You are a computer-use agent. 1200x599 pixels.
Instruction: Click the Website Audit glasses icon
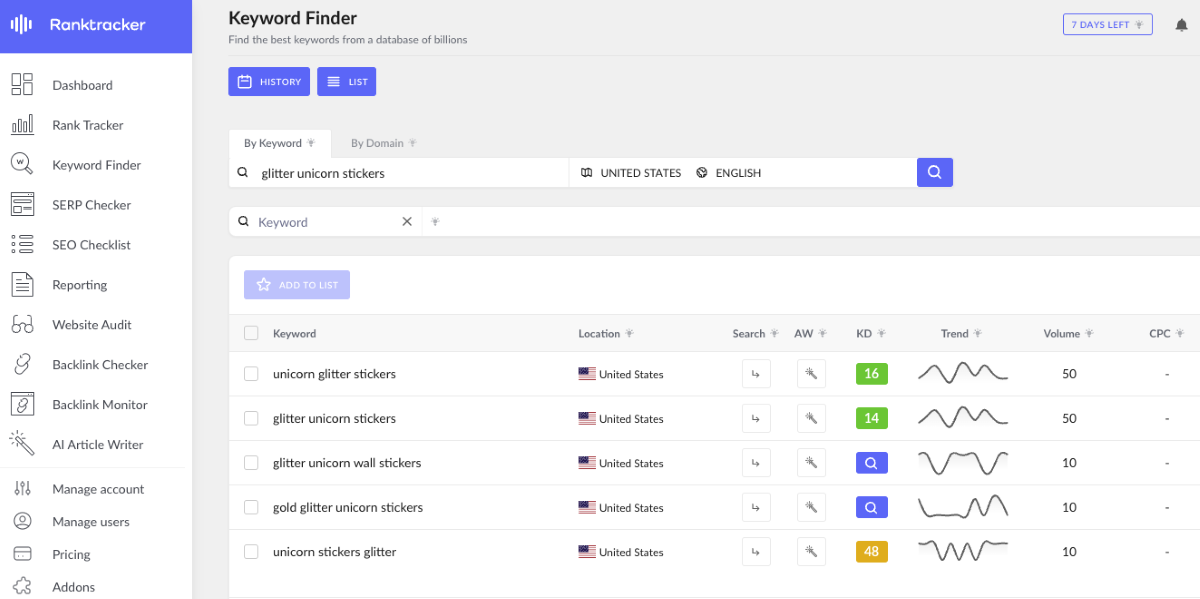tap(22, 325)
